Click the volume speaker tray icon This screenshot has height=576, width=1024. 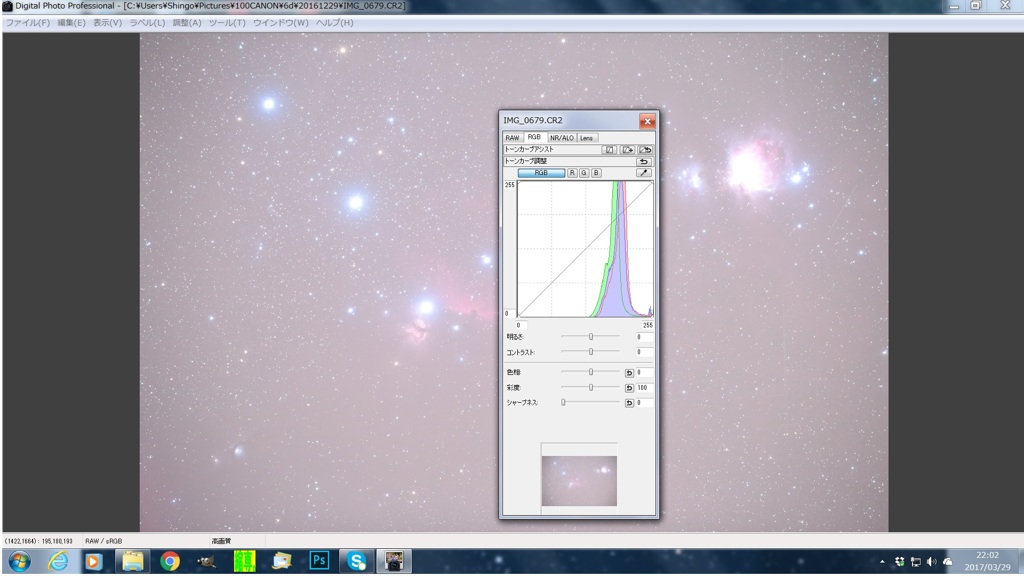(x=931, y=562)
